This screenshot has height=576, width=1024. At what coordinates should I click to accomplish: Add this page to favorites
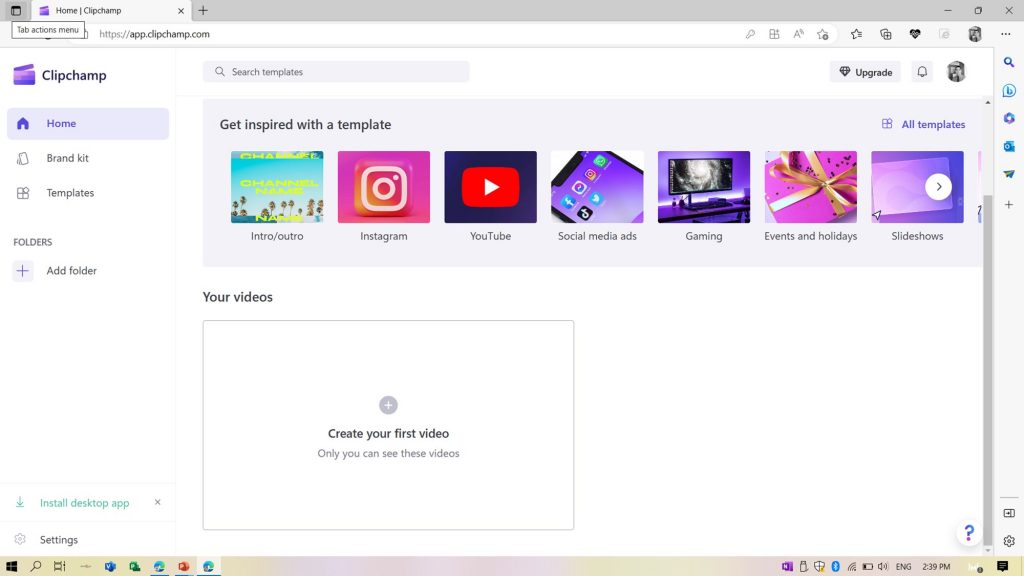tap(823, 34)
